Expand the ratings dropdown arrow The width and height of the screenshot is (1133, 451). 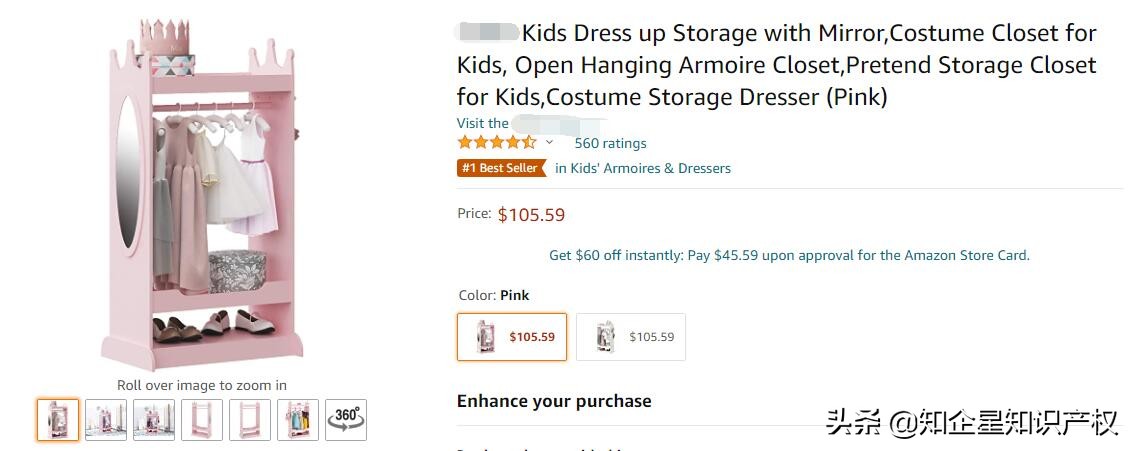coord(549,143)
